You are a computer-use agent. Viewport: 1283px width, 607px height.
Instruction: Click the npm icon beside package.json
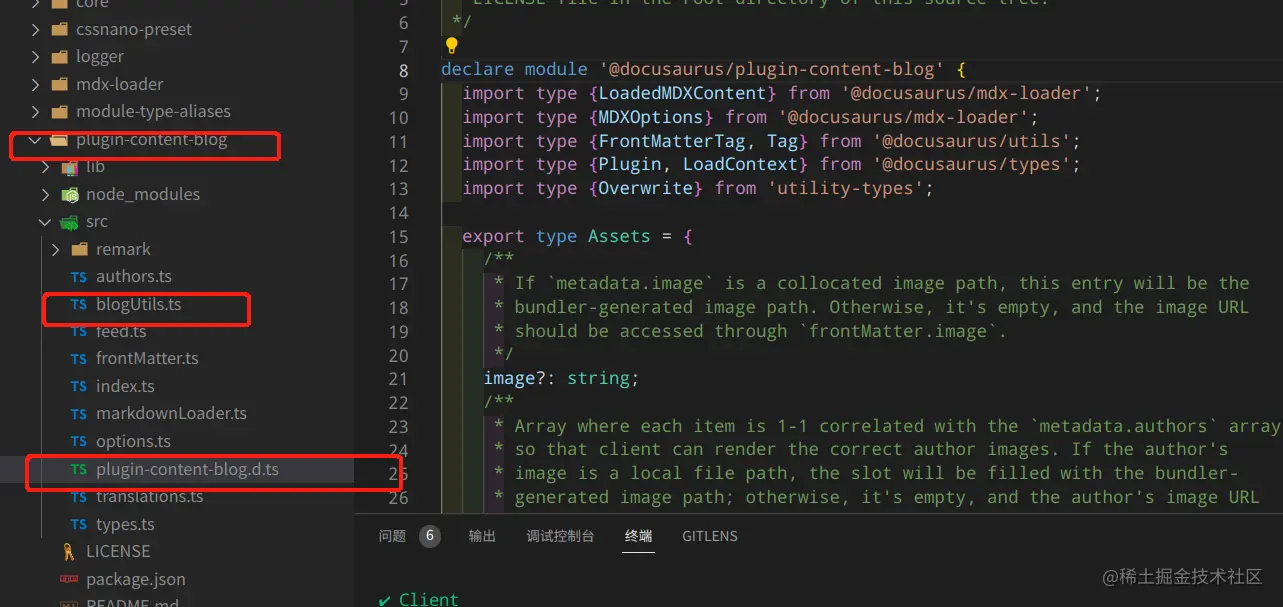(69, 579)
